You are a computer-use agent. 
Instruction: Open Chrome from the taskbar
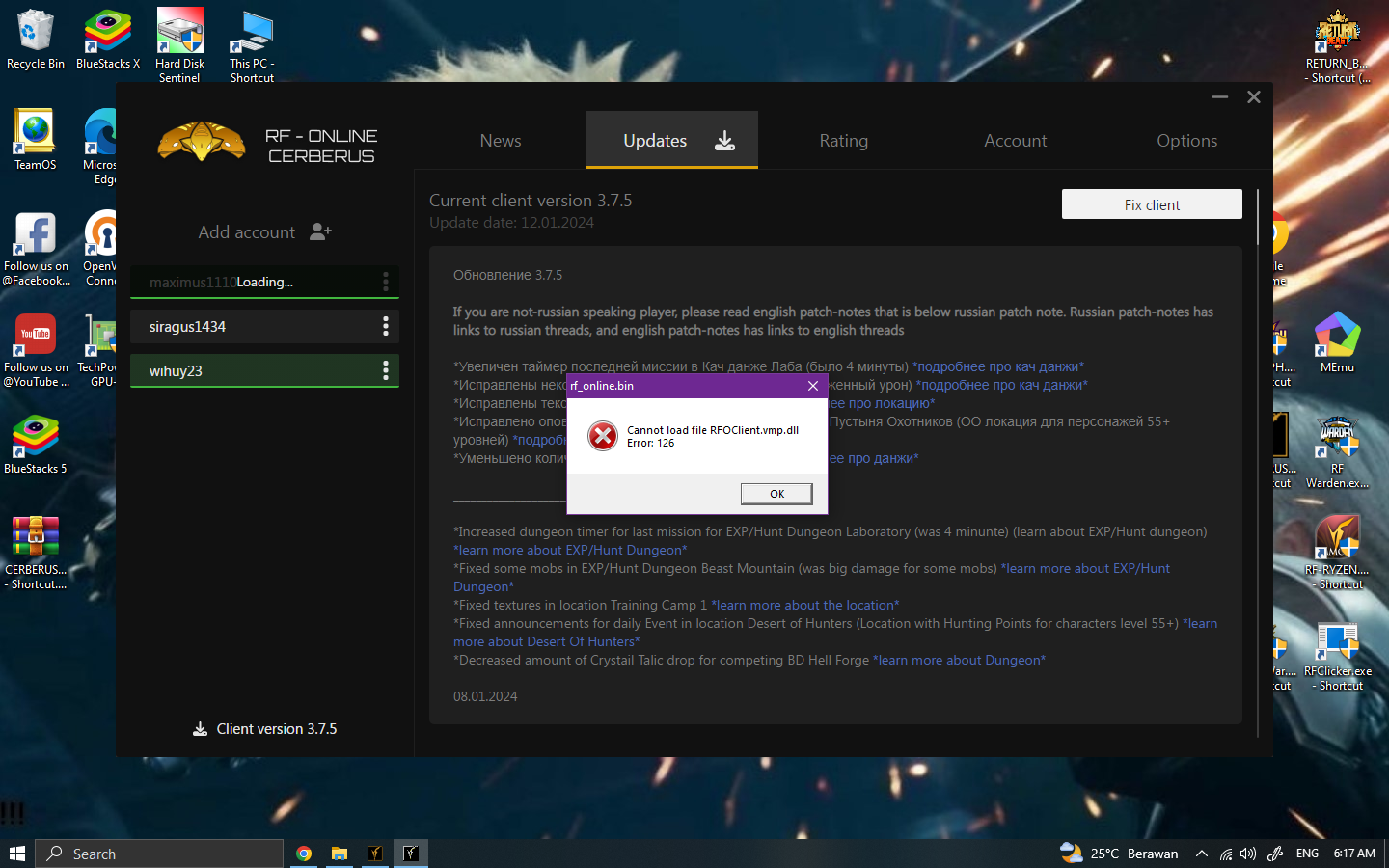(x=304, y=854)
